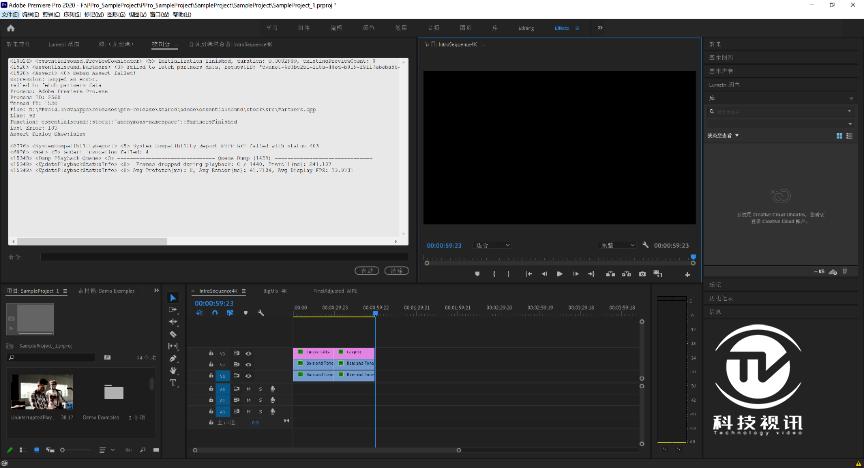864x468 pixels.
Task: Choose the Hand tool
Action: [x=173, y=370]
